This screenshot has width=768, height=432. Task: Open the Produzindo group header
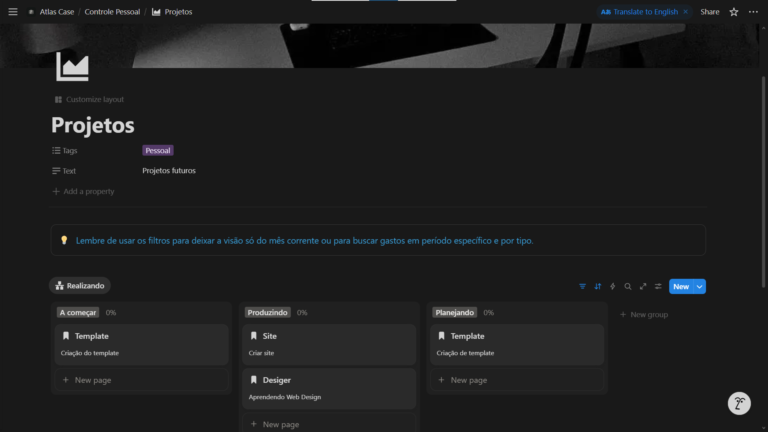[x=267, y=313]
